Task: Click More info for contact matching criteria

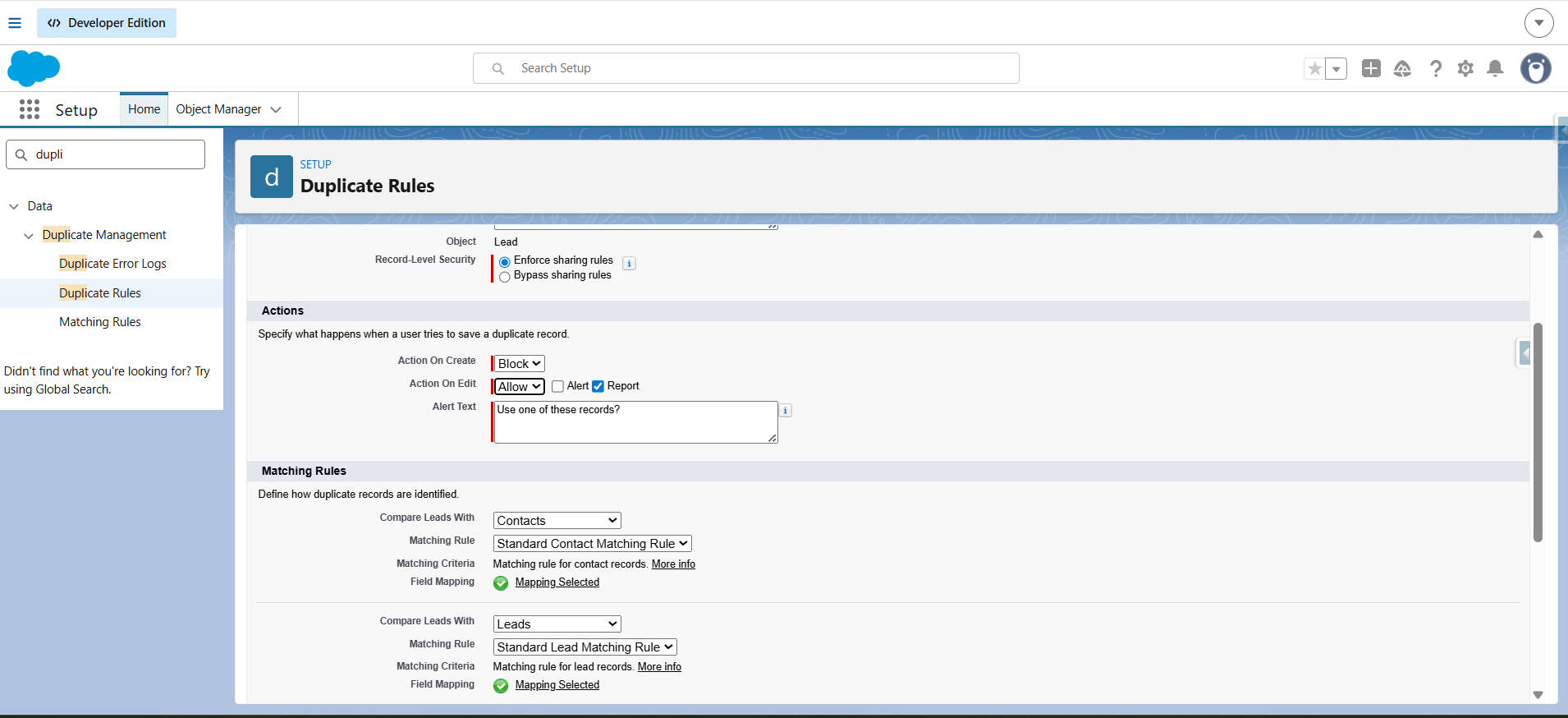Action: click(x=673, y=564)
